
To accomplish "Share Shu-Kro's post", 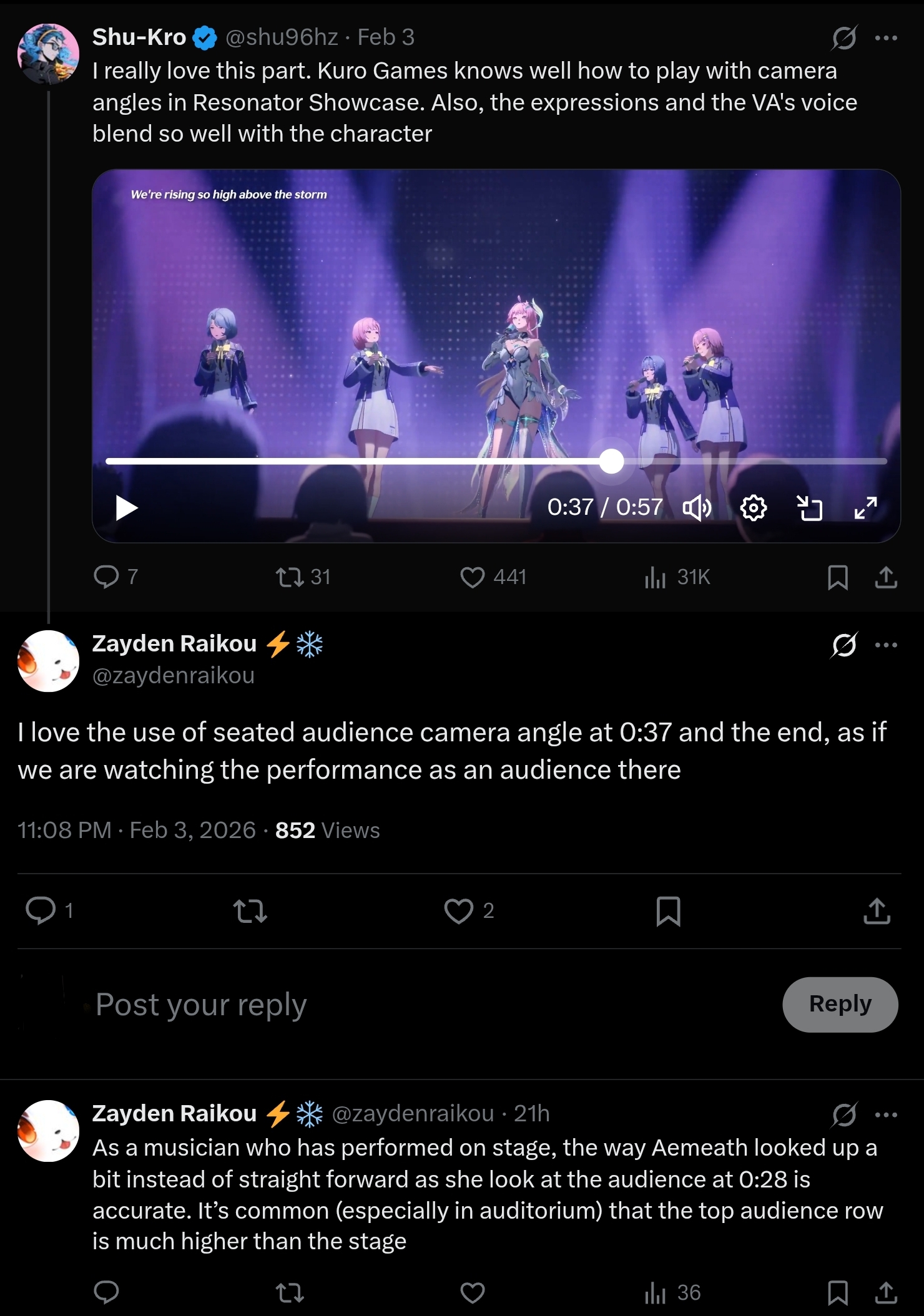I will [886, 577].
